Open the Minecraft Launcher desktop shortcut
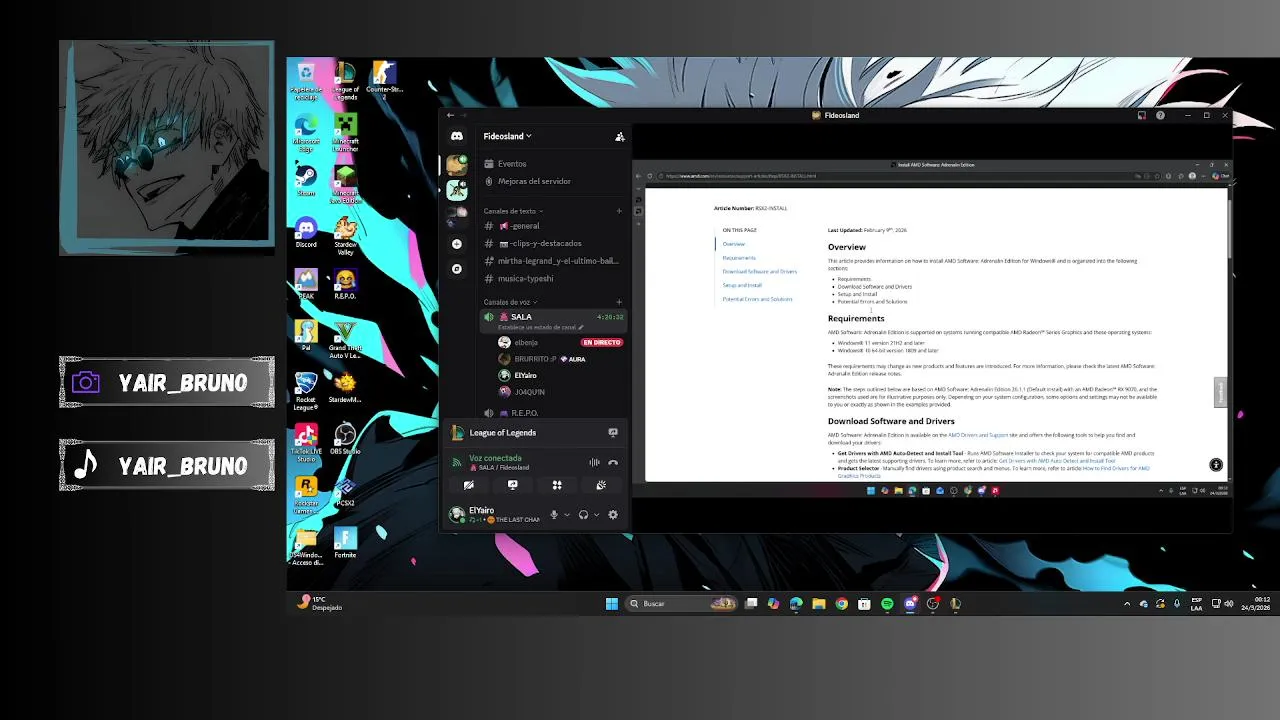 point(345,133)
